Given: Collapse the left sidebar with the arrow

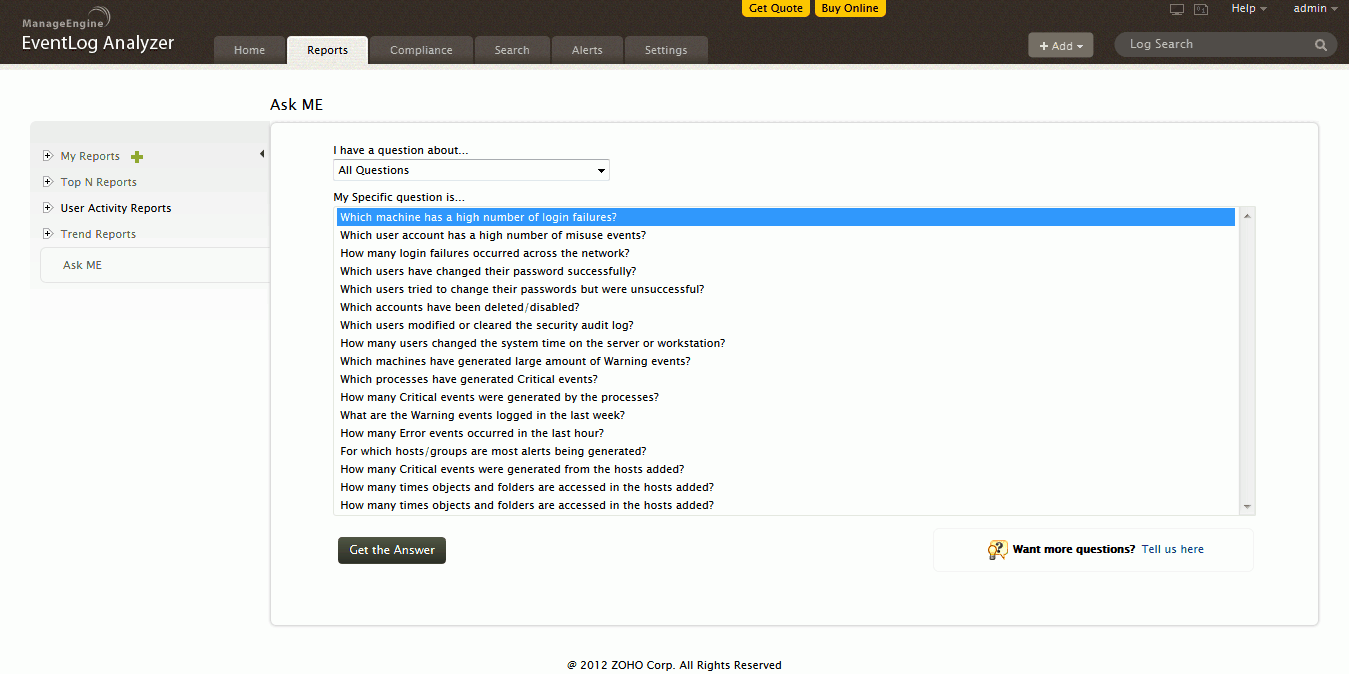Looking at the screenshot, I should point(261,154).
